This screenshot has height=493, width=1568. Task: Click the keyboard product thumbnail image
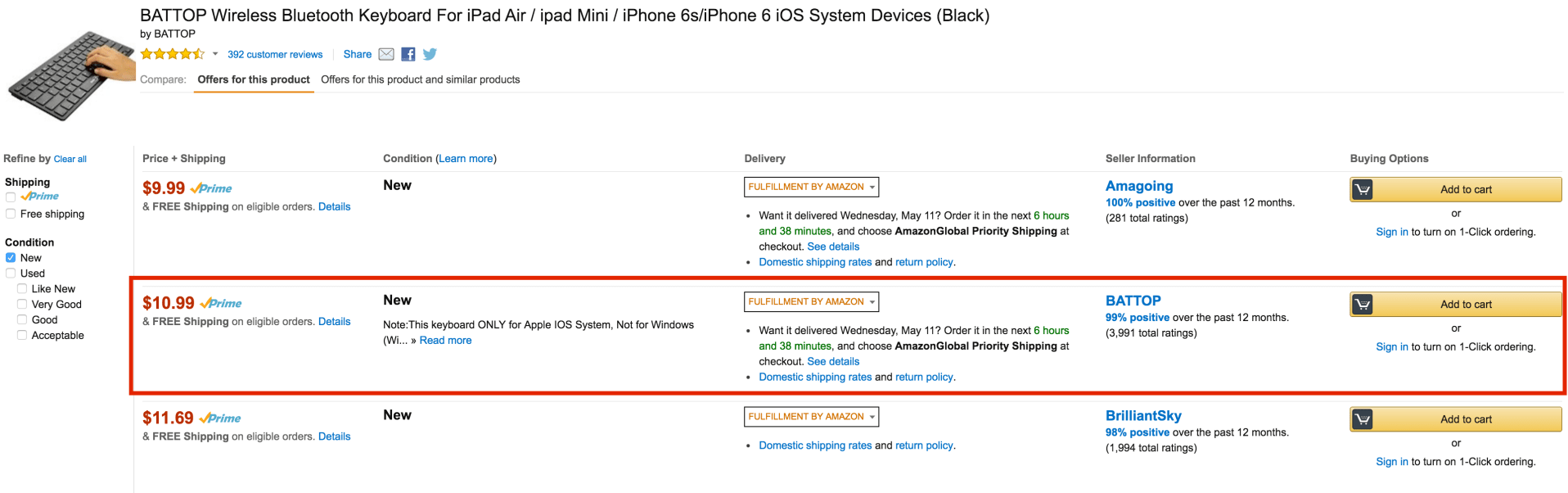click(x=70, y=75)
